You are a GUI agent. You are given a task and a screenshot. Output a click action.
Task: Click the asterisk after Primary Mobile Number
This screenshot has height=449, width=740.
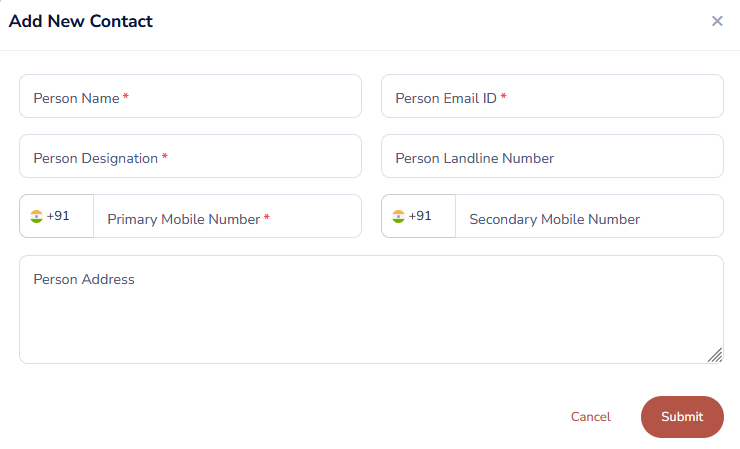pyautogui.click(x=267, y=217)
